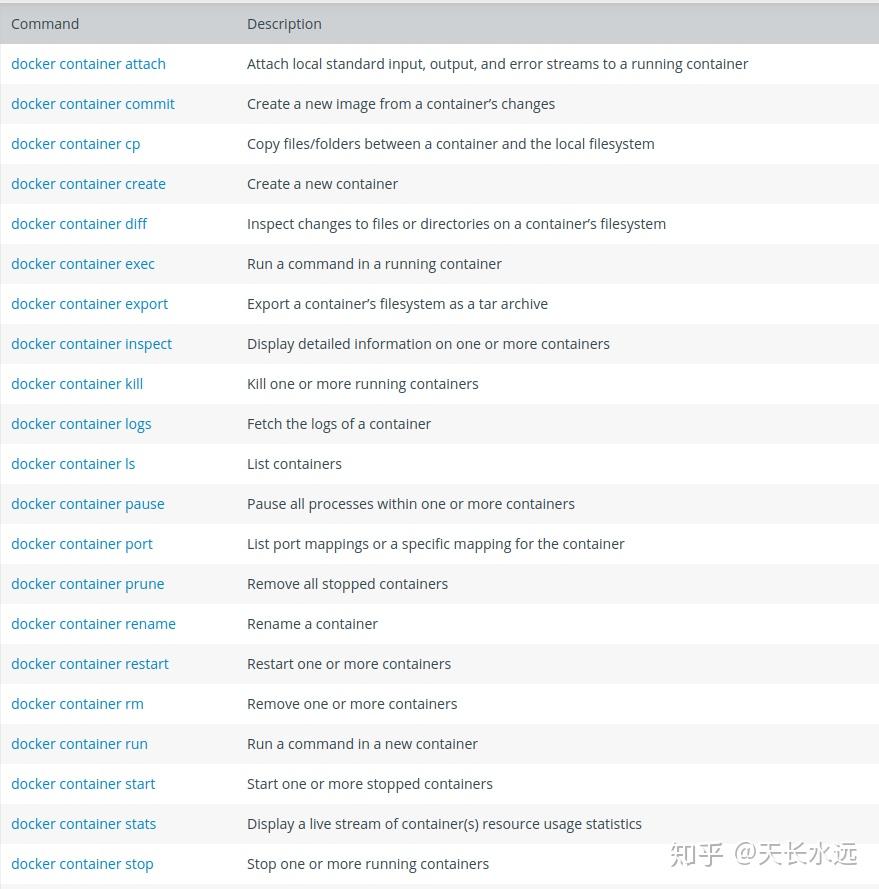Click 'Inspect changes to files or directories' description
The image size is (879, 889).
click(x=457, y=225)
